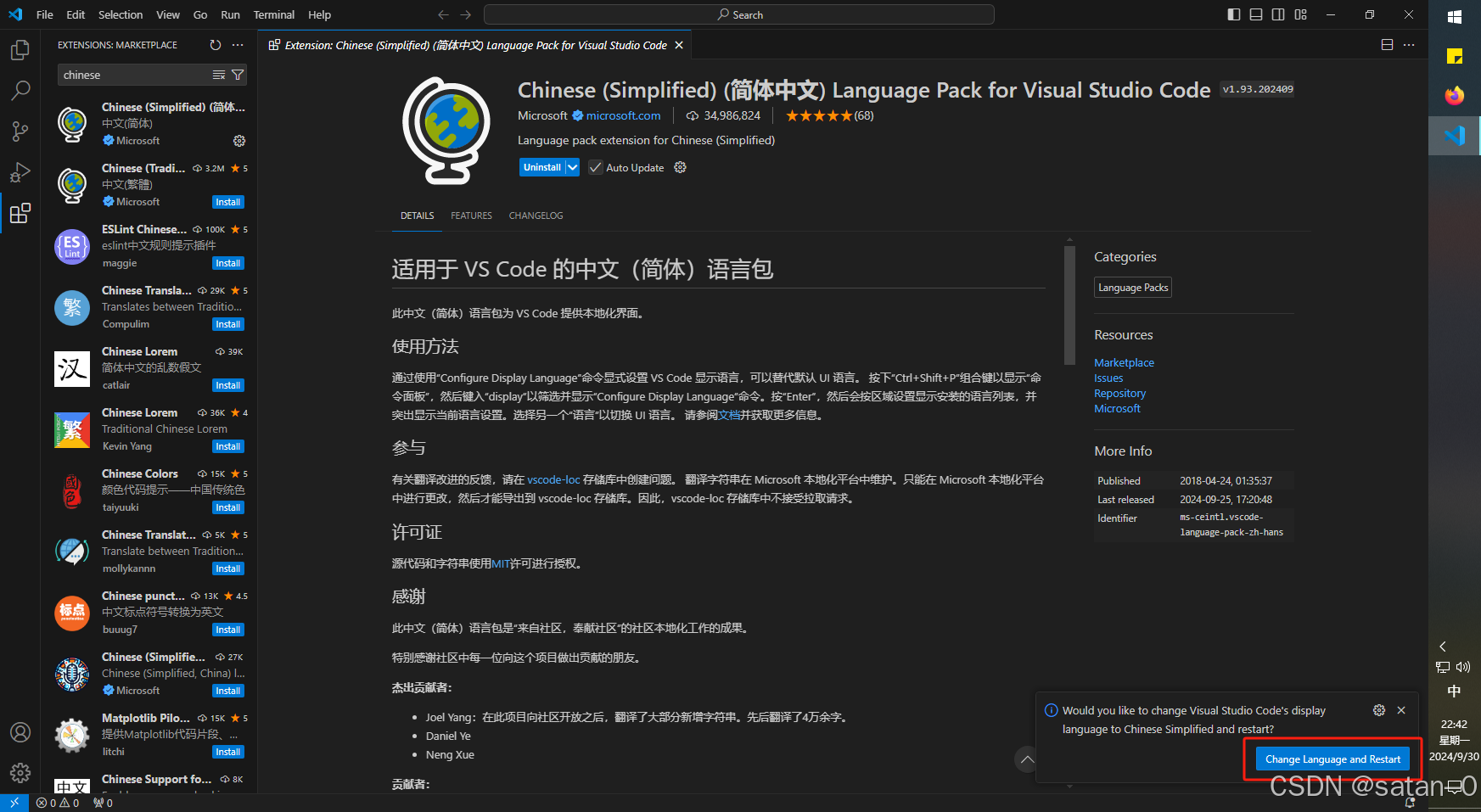1481x812 pixels.
Task: Open the Terminal menu
Action: tap(274, 14)
